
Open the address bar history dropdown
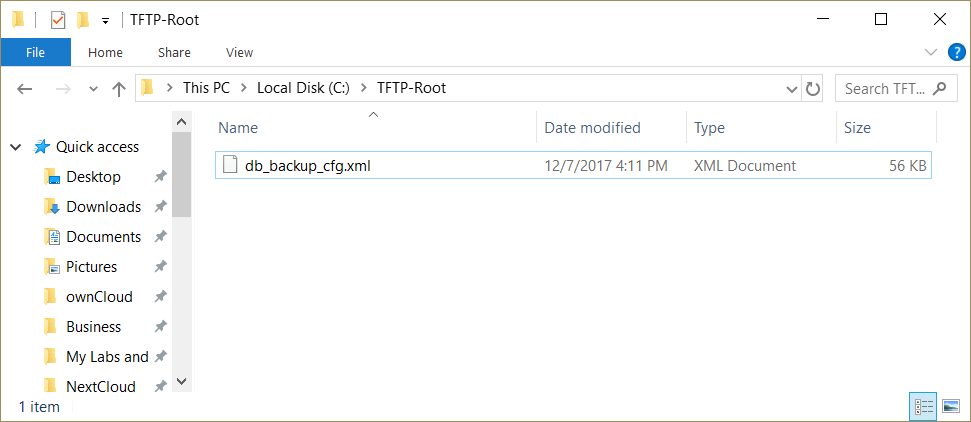click(790, 88)
